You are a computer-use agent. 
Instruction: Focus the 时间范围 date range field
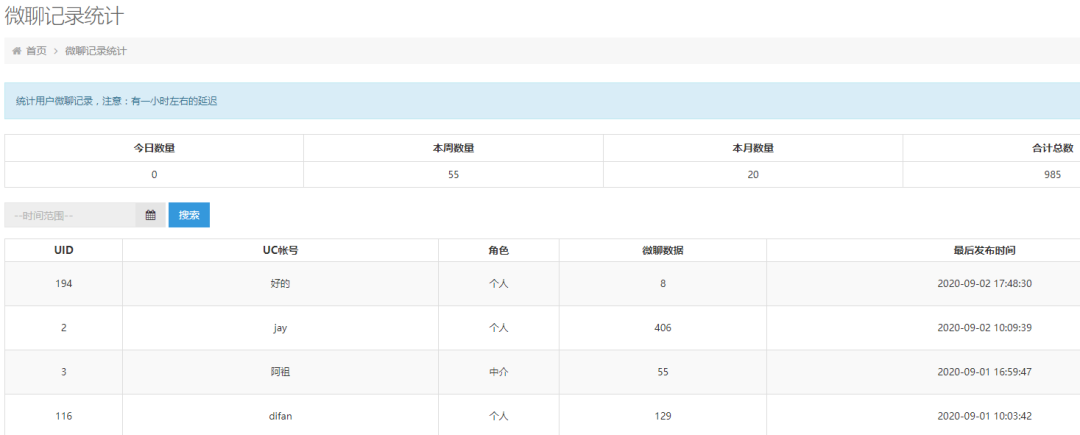(70, 215)
